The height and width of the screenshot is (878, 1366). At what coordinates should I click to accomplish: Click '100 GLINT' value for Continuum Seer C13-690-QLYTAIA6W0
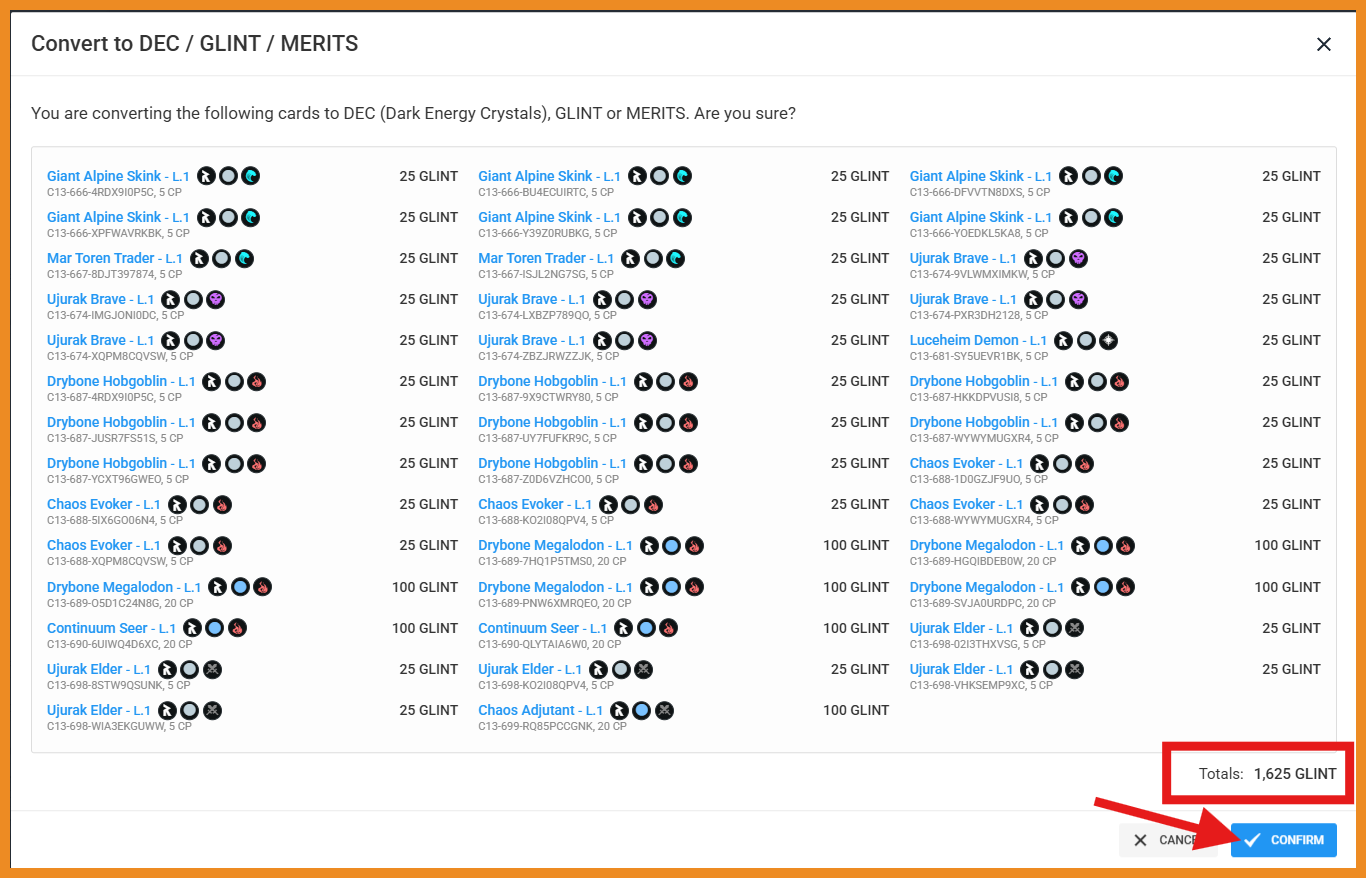tap(856, 628)
